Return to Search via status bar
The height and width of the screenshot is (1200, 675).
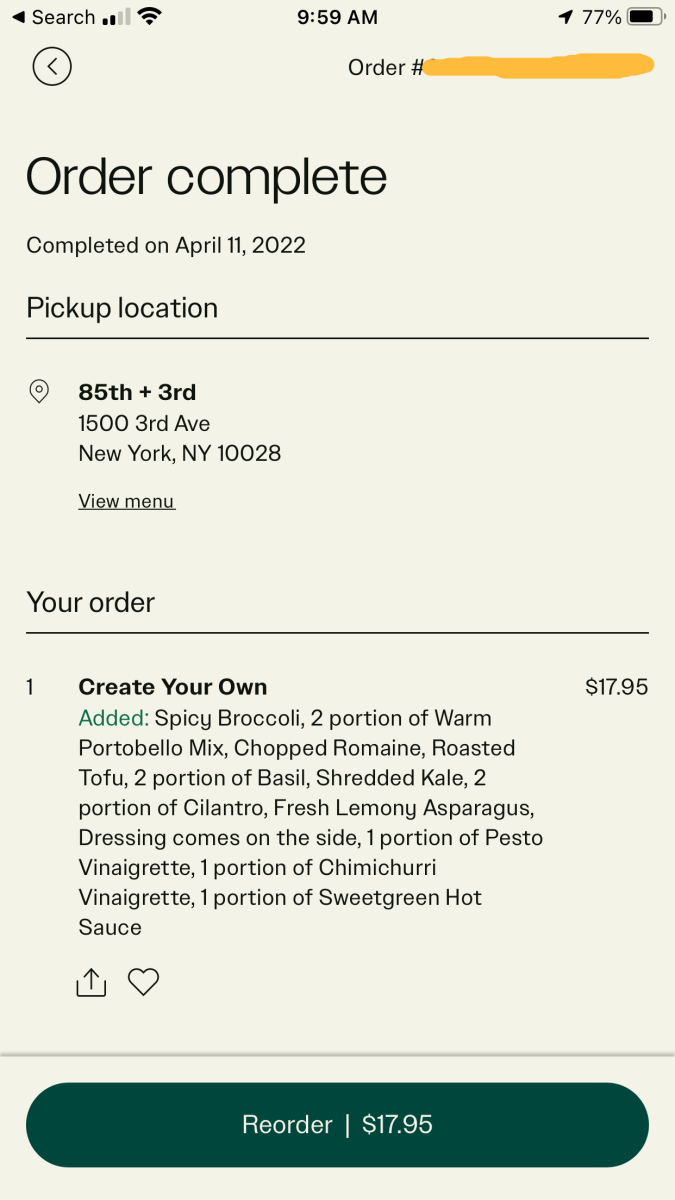coord(53,17)
